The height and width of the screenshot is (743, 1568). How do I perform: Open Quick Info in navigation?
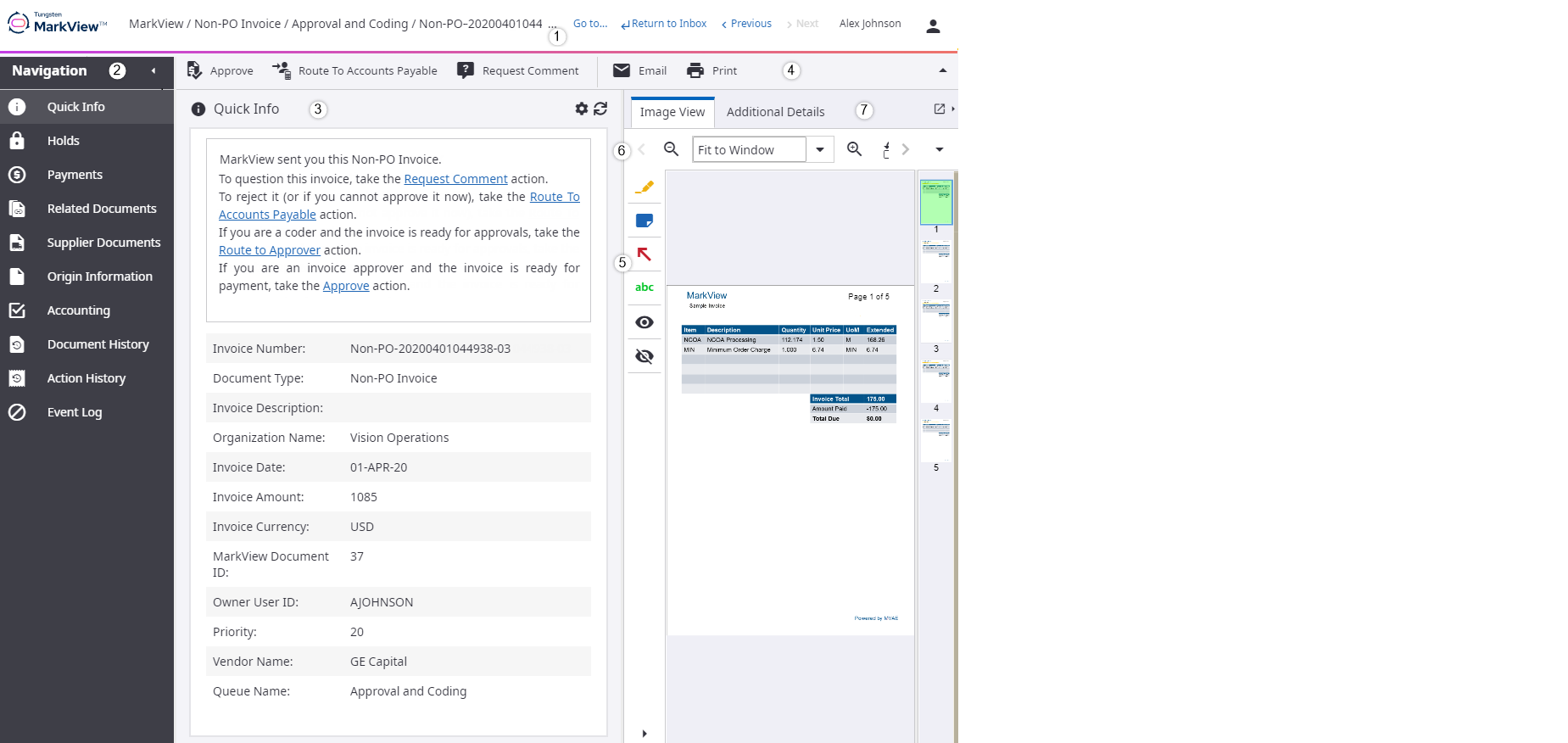point(86,107)
